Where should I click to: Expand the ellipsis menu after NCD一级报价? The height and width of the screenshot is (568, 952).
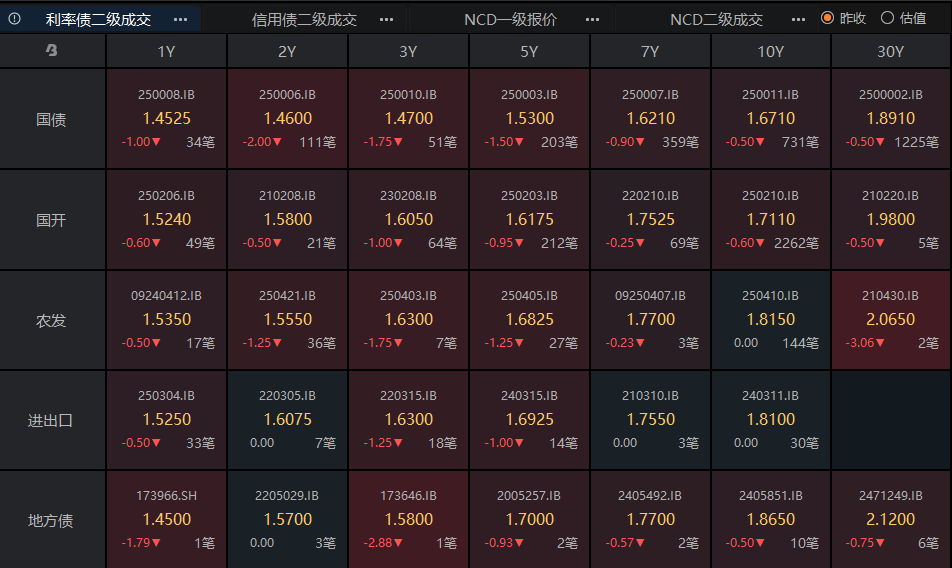pyautogui.click(x=592, y=19)
